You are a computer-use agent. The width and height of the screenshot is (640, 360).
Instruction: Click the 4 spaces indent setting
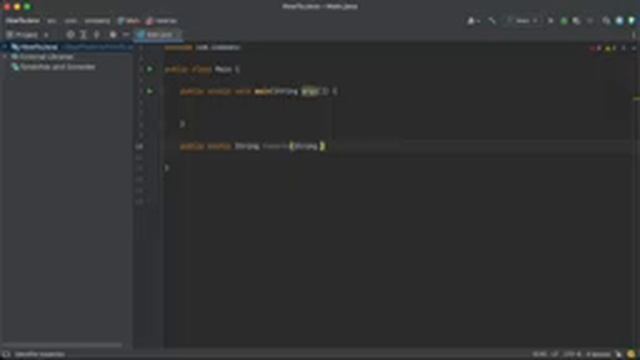pos(598,354)
